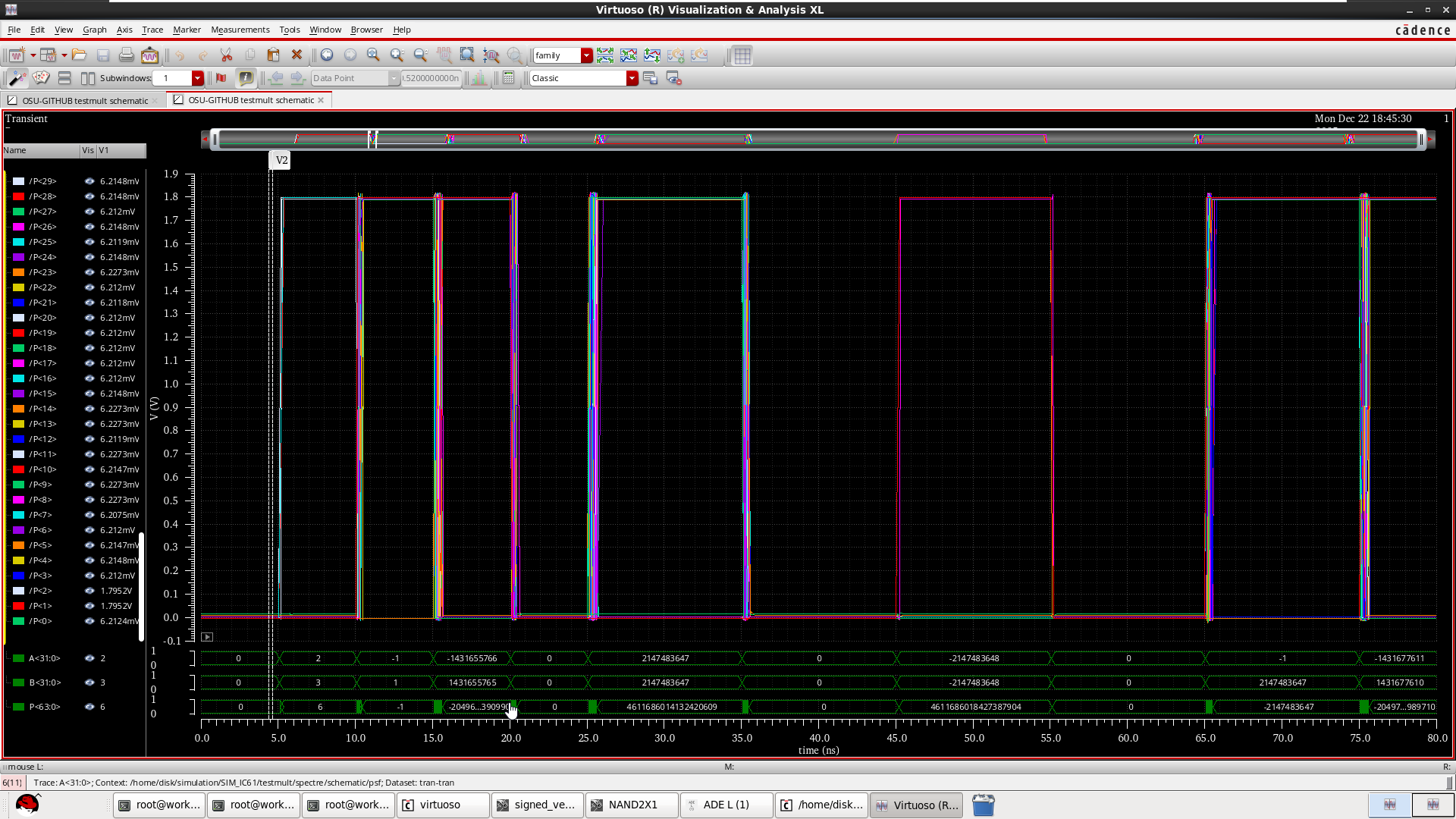
Task: Open the ADE L (1) window from taskbar
Action: pos(726,805)
